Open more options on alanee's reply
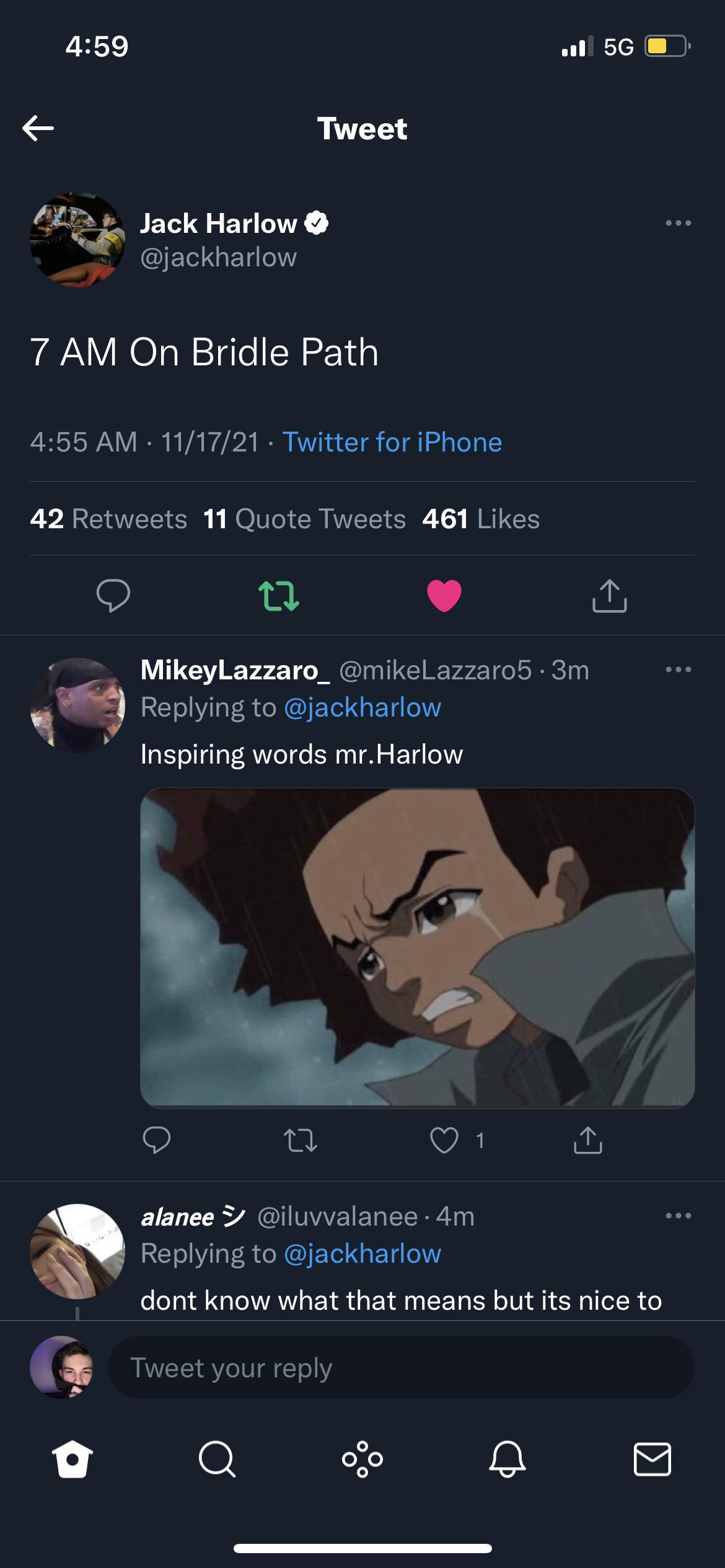Image resolution: width=725 pixels, height=1568 pixels. pyautogui.click(x=680, y=1215)
